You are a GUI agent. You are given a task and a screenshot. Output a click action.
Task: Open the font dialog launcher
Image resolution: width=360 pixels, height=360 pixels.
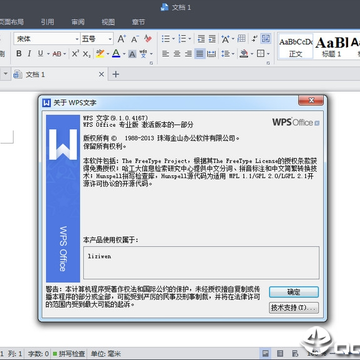click(151, 63)
